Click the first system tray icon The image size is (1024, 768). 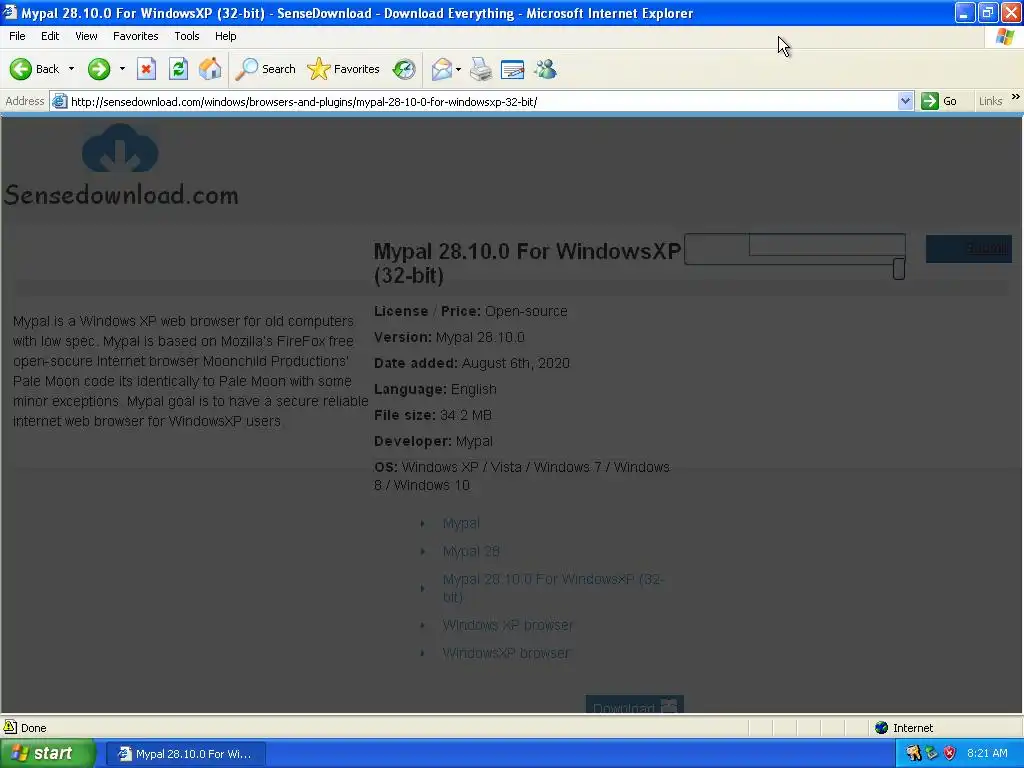point(914,753)
